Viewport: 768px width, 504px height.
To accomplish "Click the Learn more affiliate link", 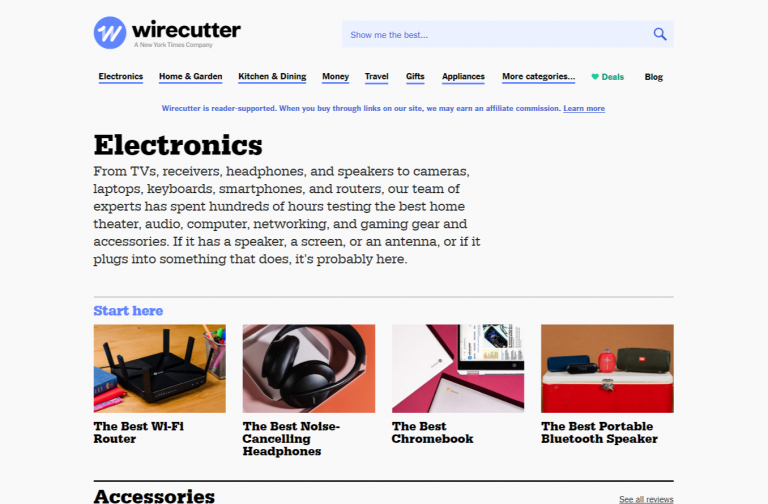I will [x=584, y=108].
